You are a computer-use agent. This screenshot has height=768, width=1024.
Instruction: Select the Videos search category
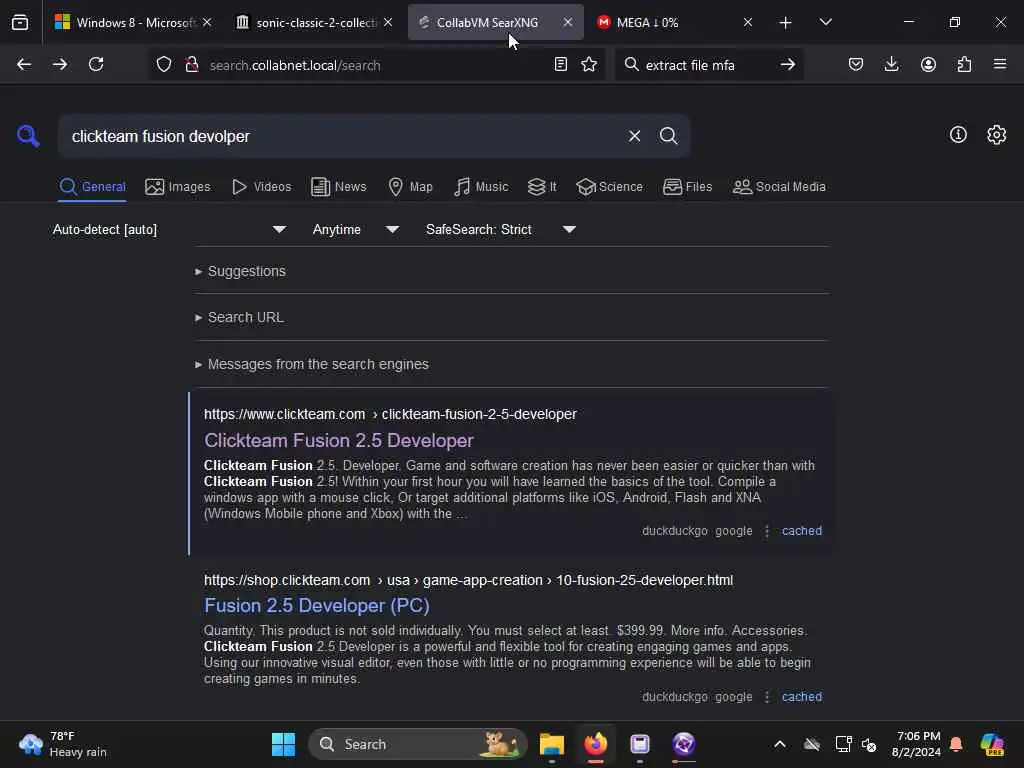[261, 187]
